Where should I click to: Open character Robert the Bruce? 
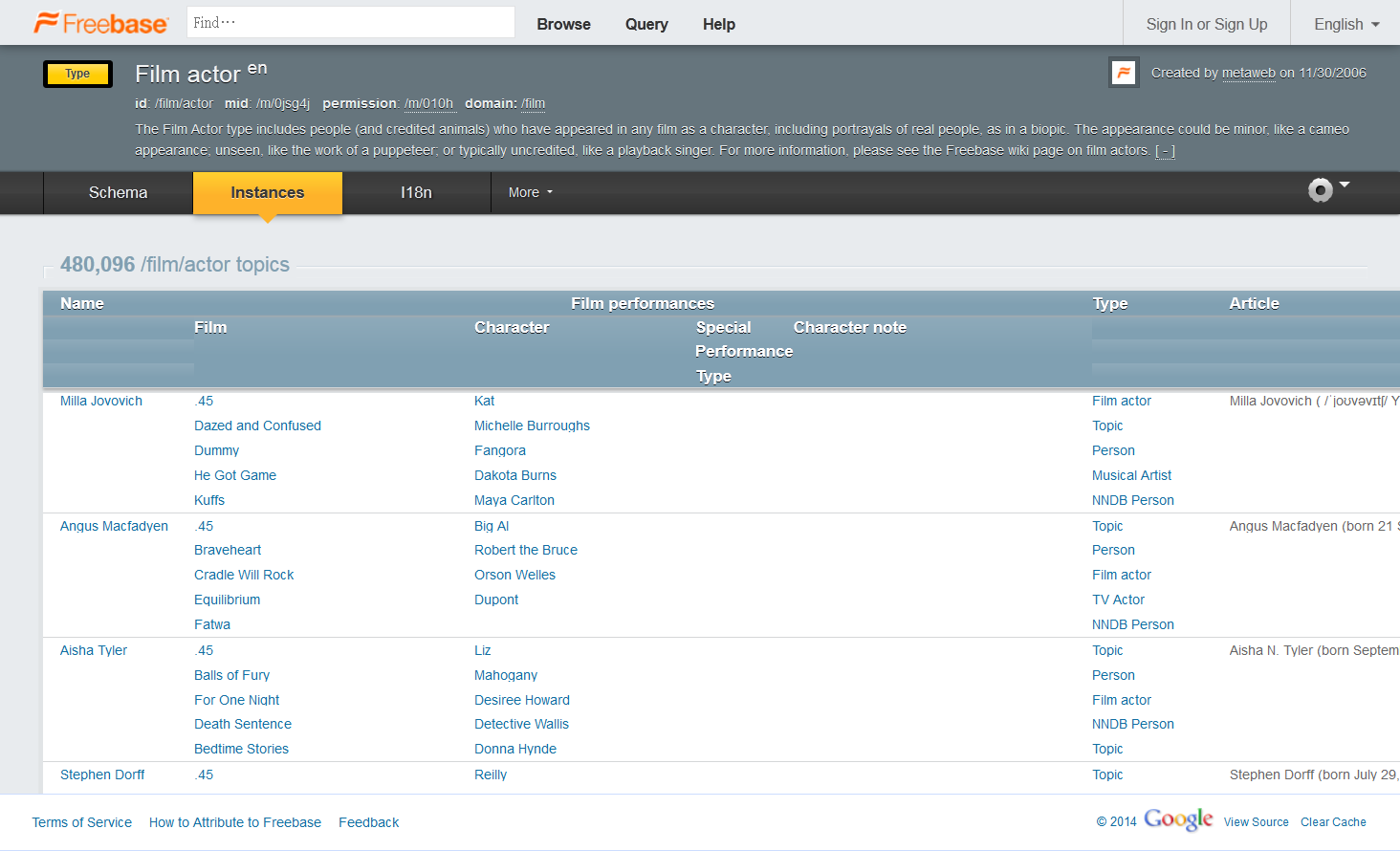(x=526, y=550)
